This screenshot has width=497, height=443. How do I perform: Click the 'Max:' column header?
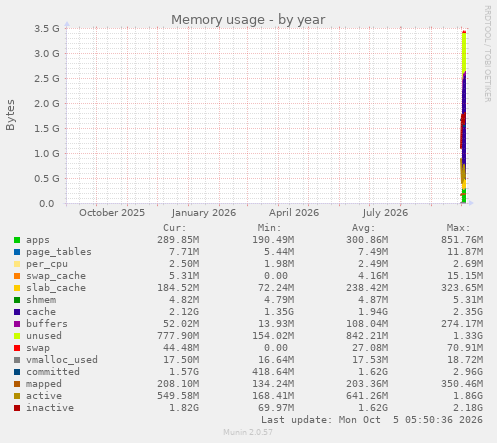pyautogui.click(x=458, y=228)
